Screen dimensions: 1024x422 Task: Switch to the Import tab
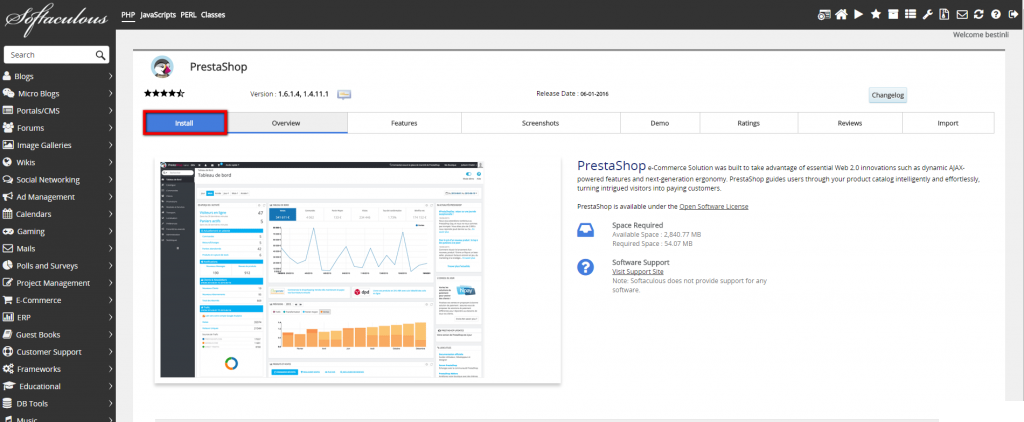pos(948,123)
